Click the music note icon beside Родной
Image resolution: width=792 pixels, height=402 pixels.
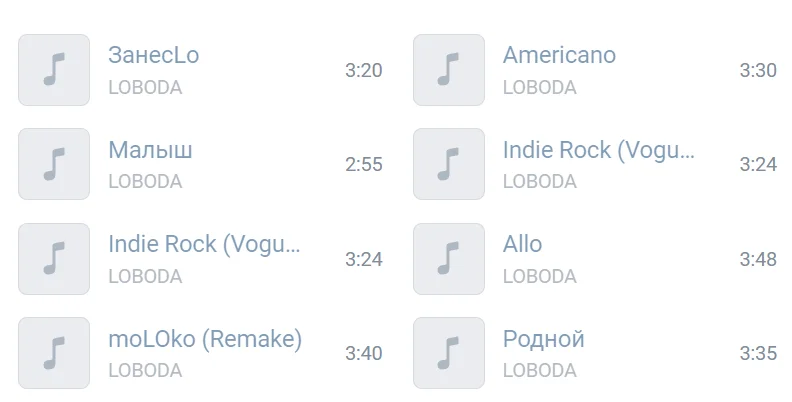pos(449,353)
